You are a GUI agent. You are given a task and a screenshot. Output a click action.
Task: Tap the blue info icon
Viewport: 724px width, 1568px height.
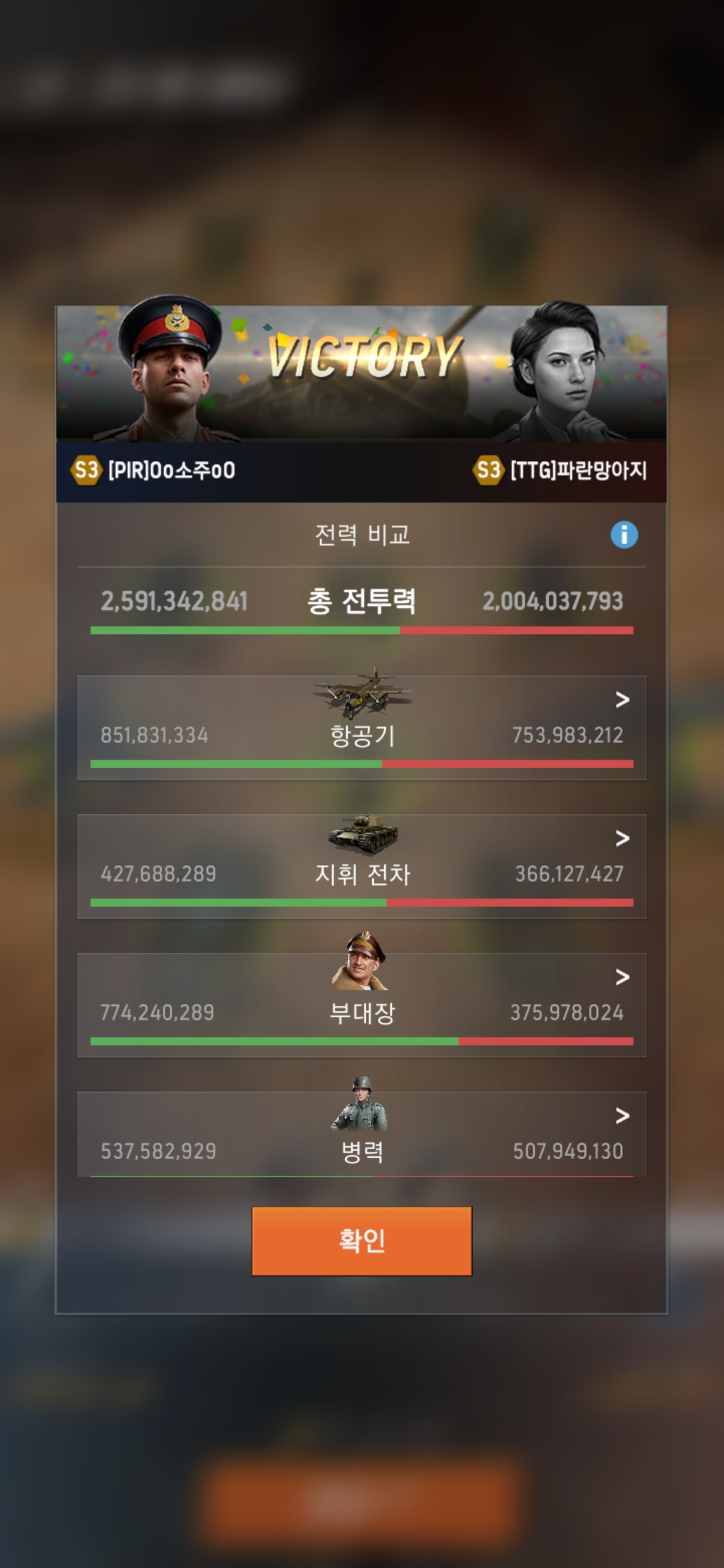click(624, 535)
